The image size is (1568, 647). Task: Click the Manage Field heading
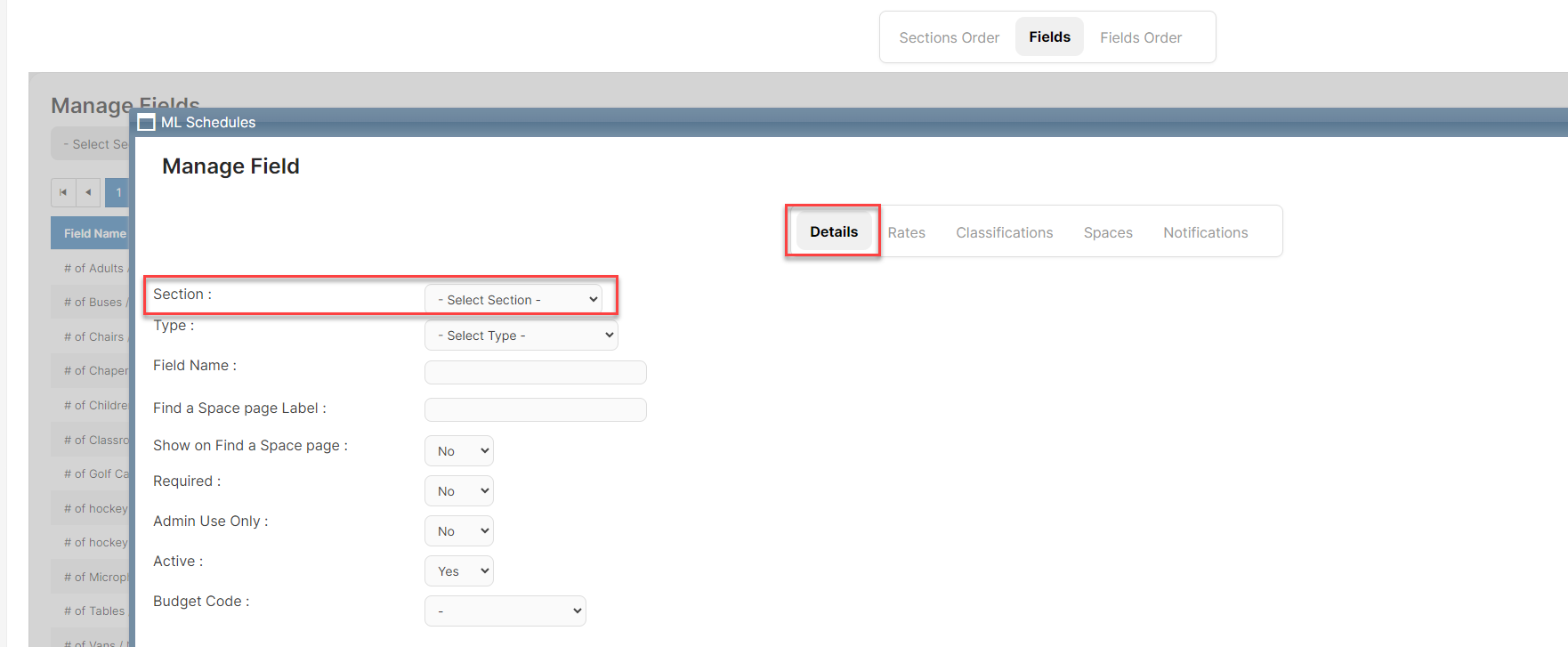pos(230,166)
